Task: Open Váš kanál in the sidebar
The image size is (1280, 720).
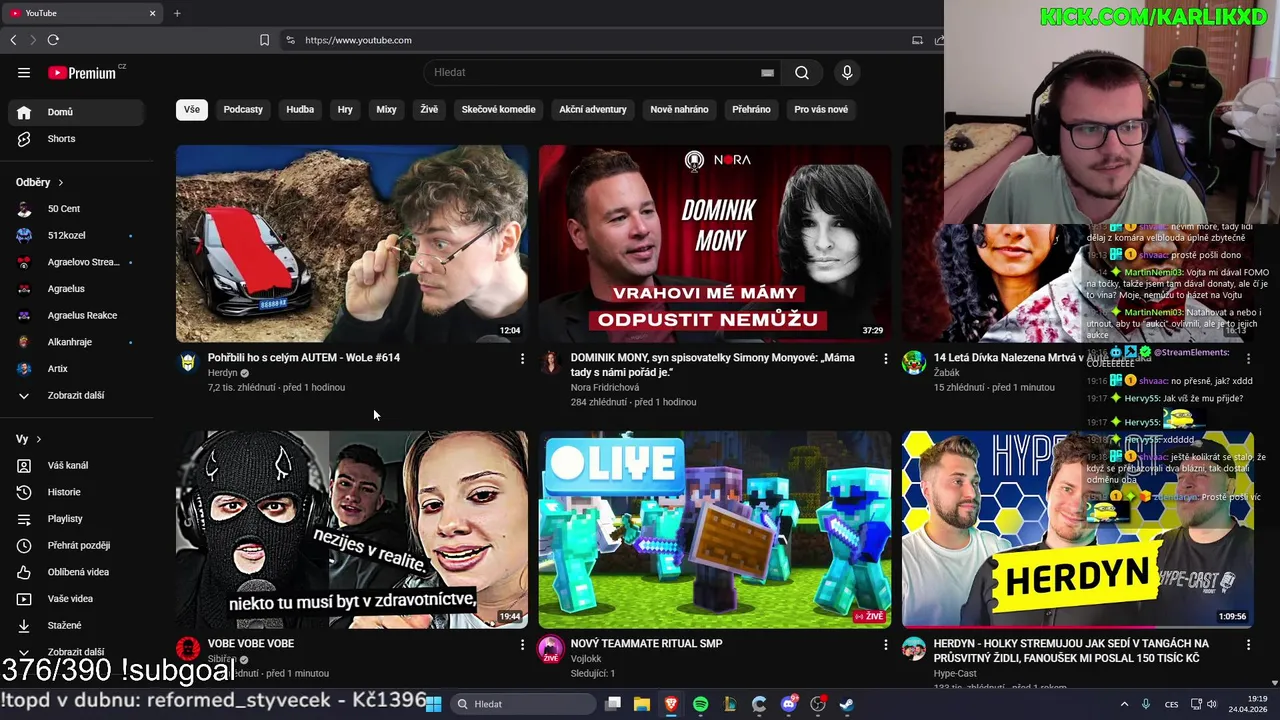Action: [76, 465]
